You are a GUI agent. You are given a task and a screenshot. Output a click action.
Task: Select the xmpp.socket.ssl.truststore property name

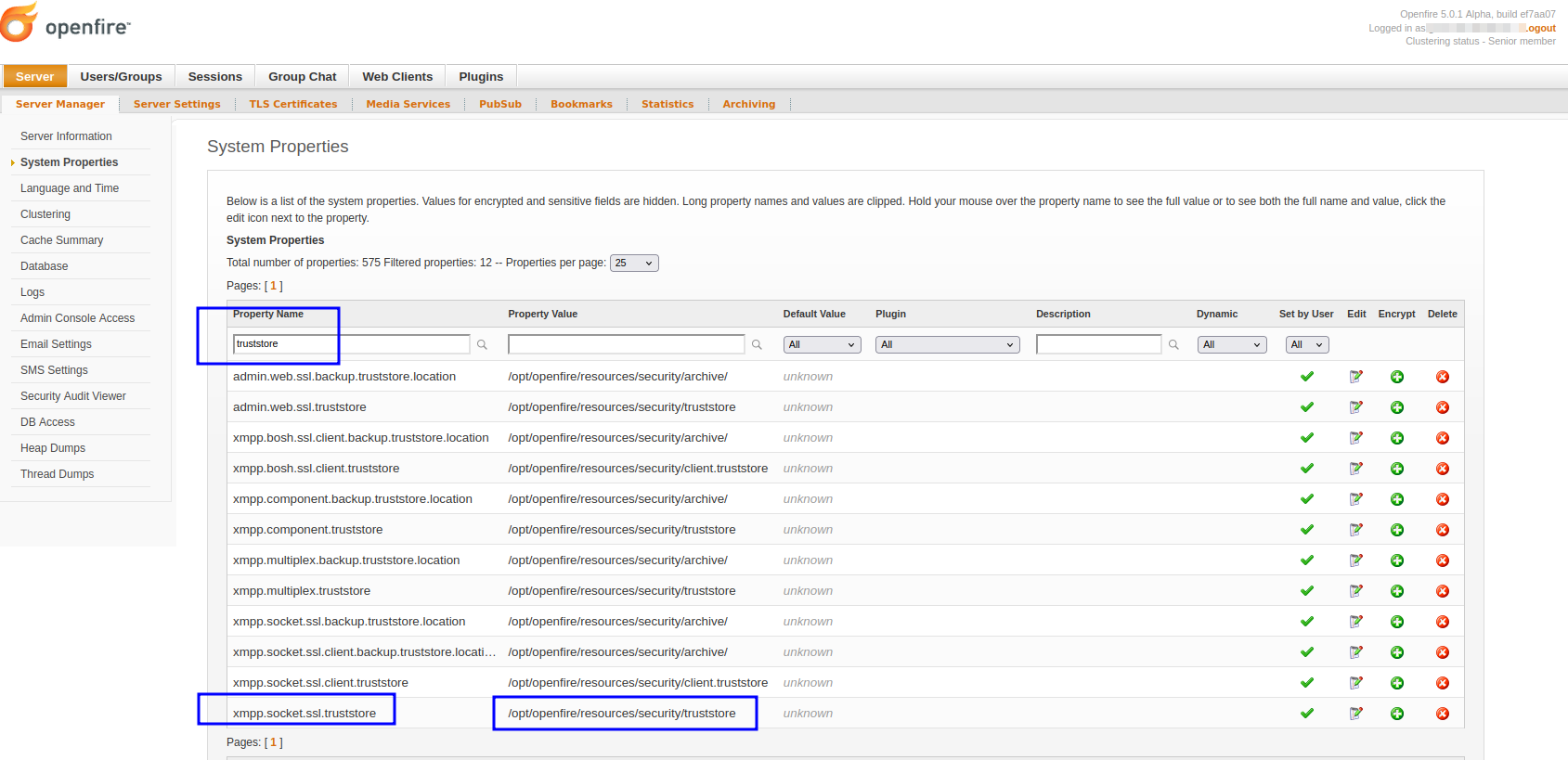coord(305,714)
